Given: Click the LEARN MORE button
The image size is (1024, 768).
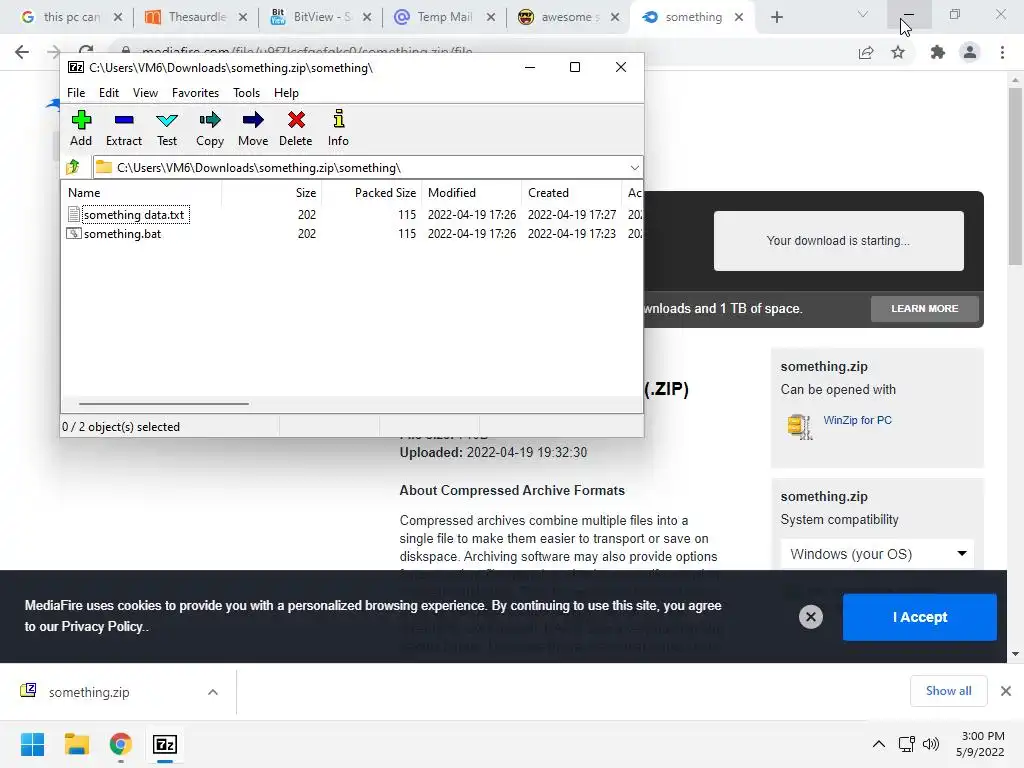Looking at the screenshot, I should tap(925, 308).
